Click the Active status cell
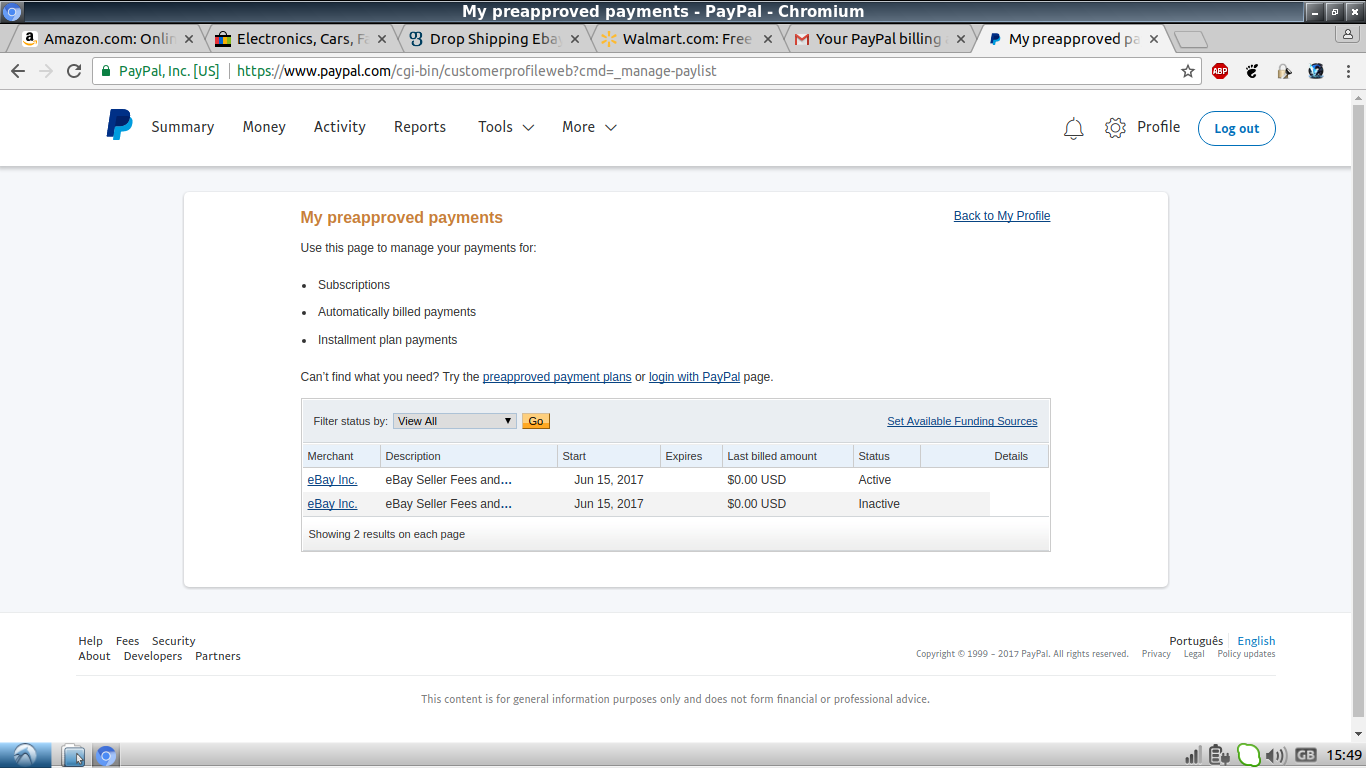This screenshot has width=1366, height=768. coord(875,480)
